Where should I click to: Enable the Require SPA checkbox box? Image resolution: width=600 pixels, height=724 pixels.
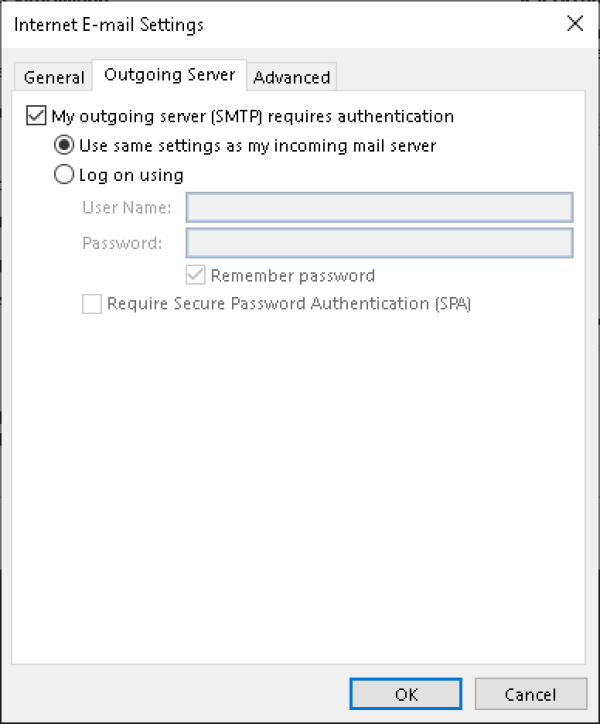coord(92,304)
